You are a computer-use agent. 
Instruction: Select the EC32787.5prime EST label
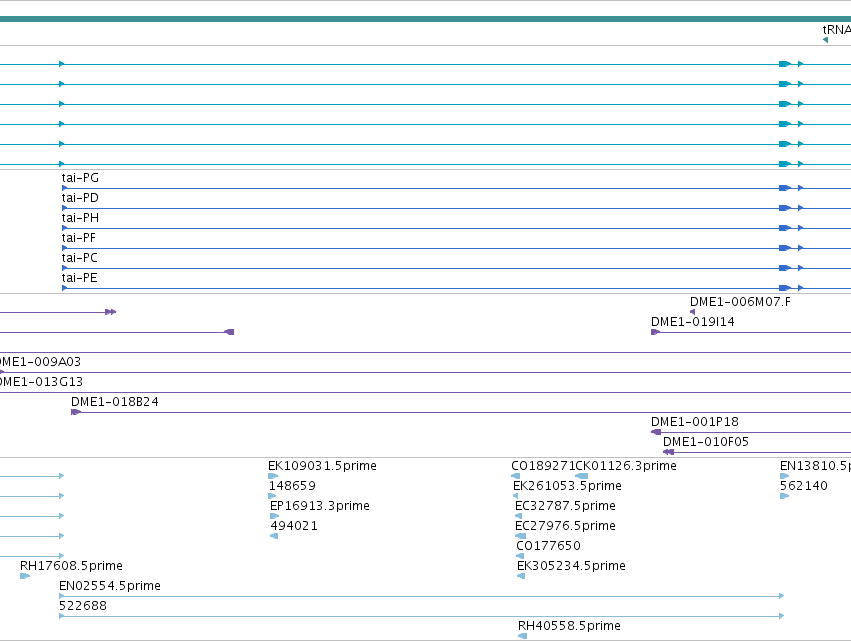565,506
